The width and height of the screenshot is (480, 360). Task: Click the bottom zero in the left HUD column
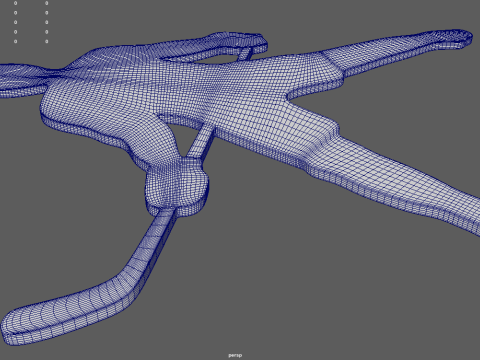point(15,41)
